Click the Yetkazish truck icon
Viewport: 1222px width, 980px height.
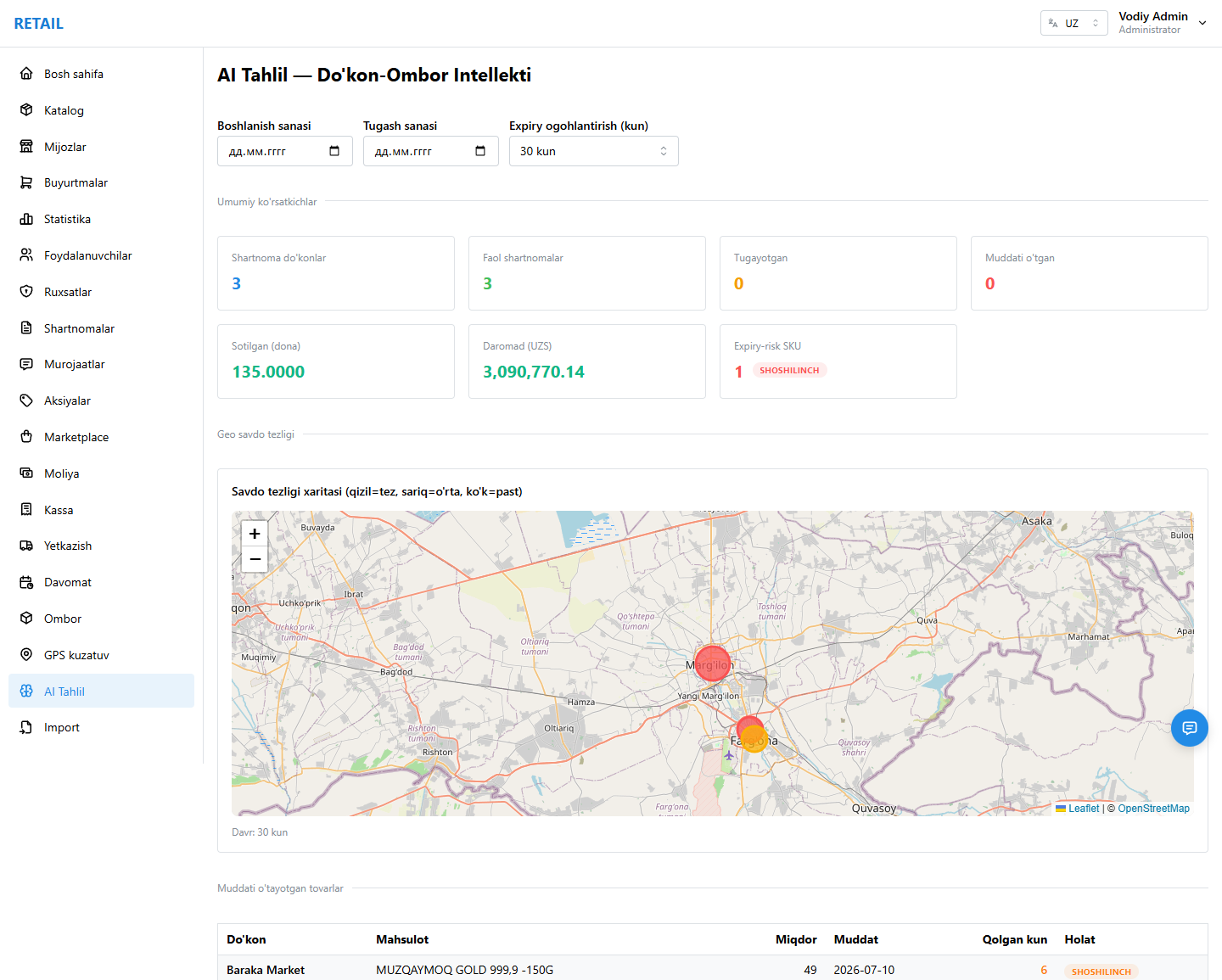pos(26,546)
